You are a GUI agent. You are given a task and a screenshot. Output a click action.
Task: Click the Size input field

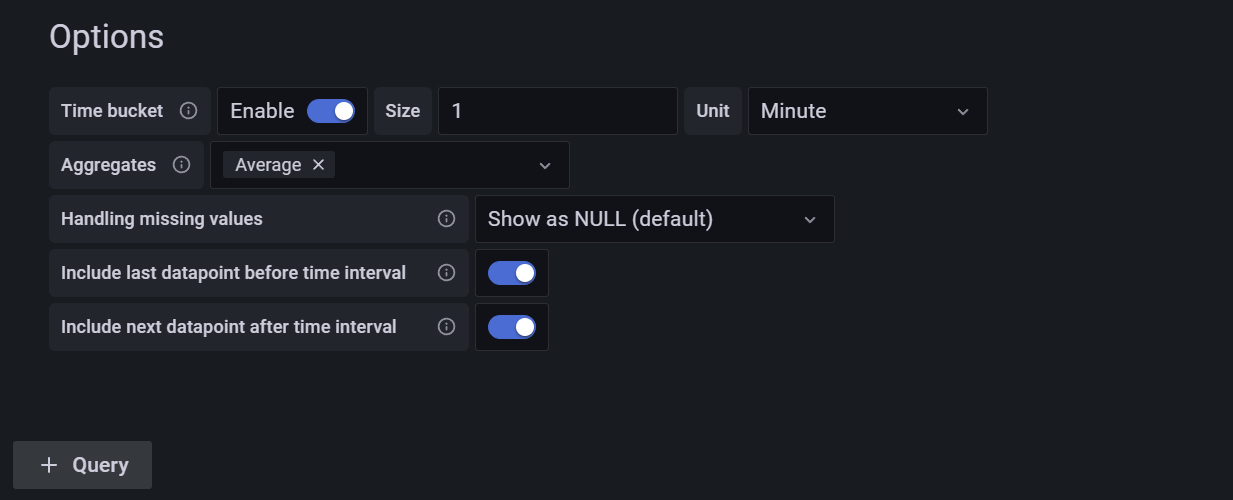[x=557, y=111]
